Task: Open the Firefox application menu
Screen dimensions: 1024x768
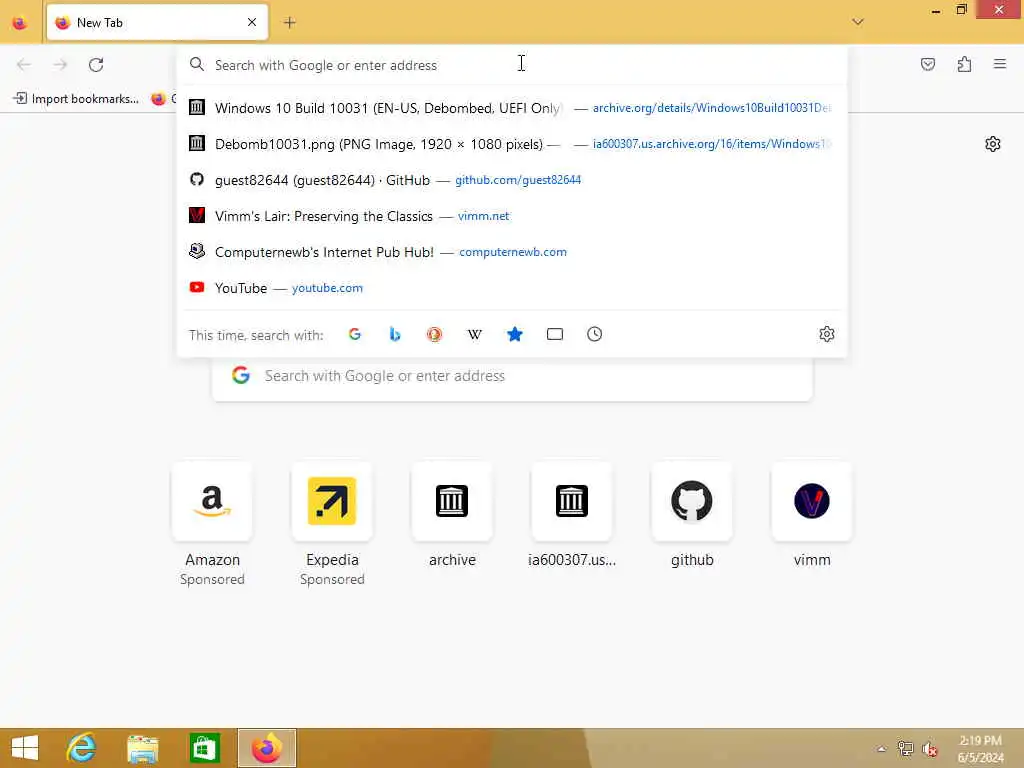Action: [x=1000, y=64]
